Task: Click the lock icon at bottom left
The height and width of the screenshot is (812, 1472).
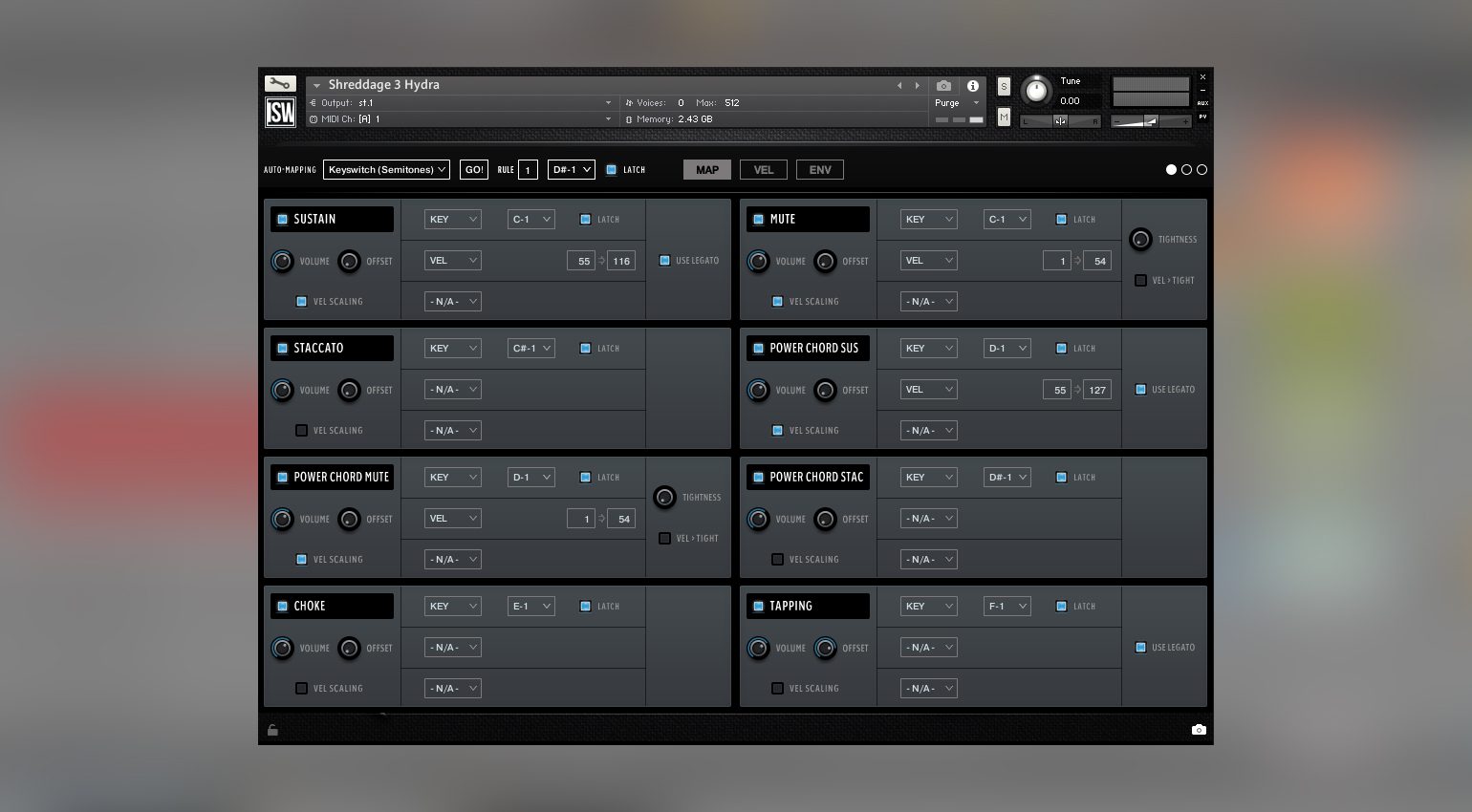Action: [272, 730]
